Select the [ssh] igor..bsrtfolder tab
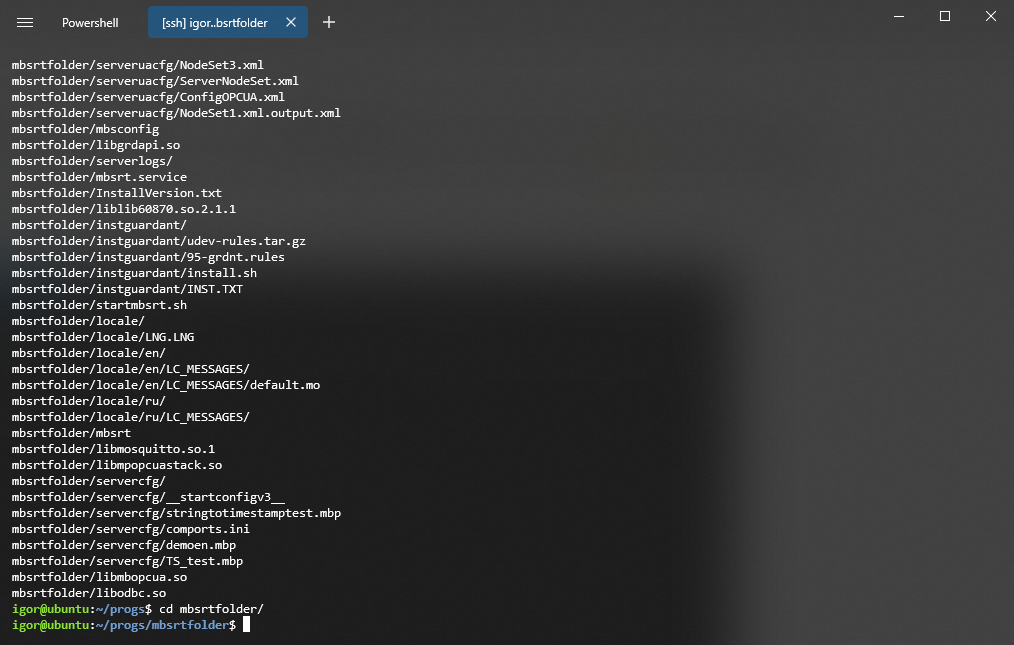Viewport: 1014px width, 645px height. 215,22
